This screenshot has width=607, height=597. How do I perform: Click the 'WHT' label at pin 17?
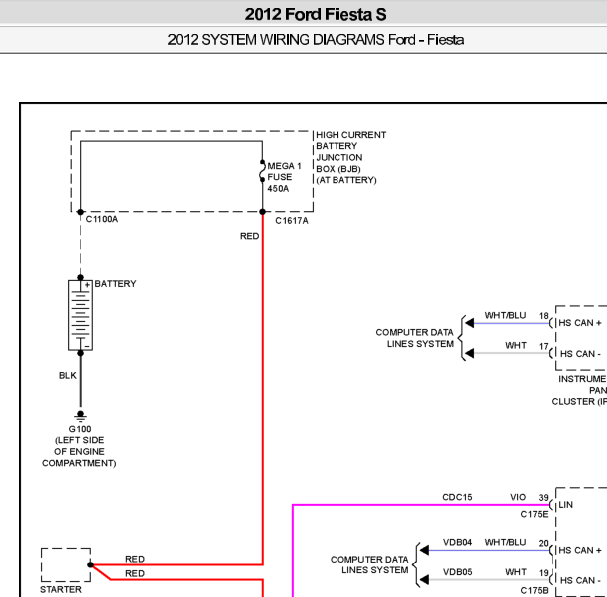(516, 345)
